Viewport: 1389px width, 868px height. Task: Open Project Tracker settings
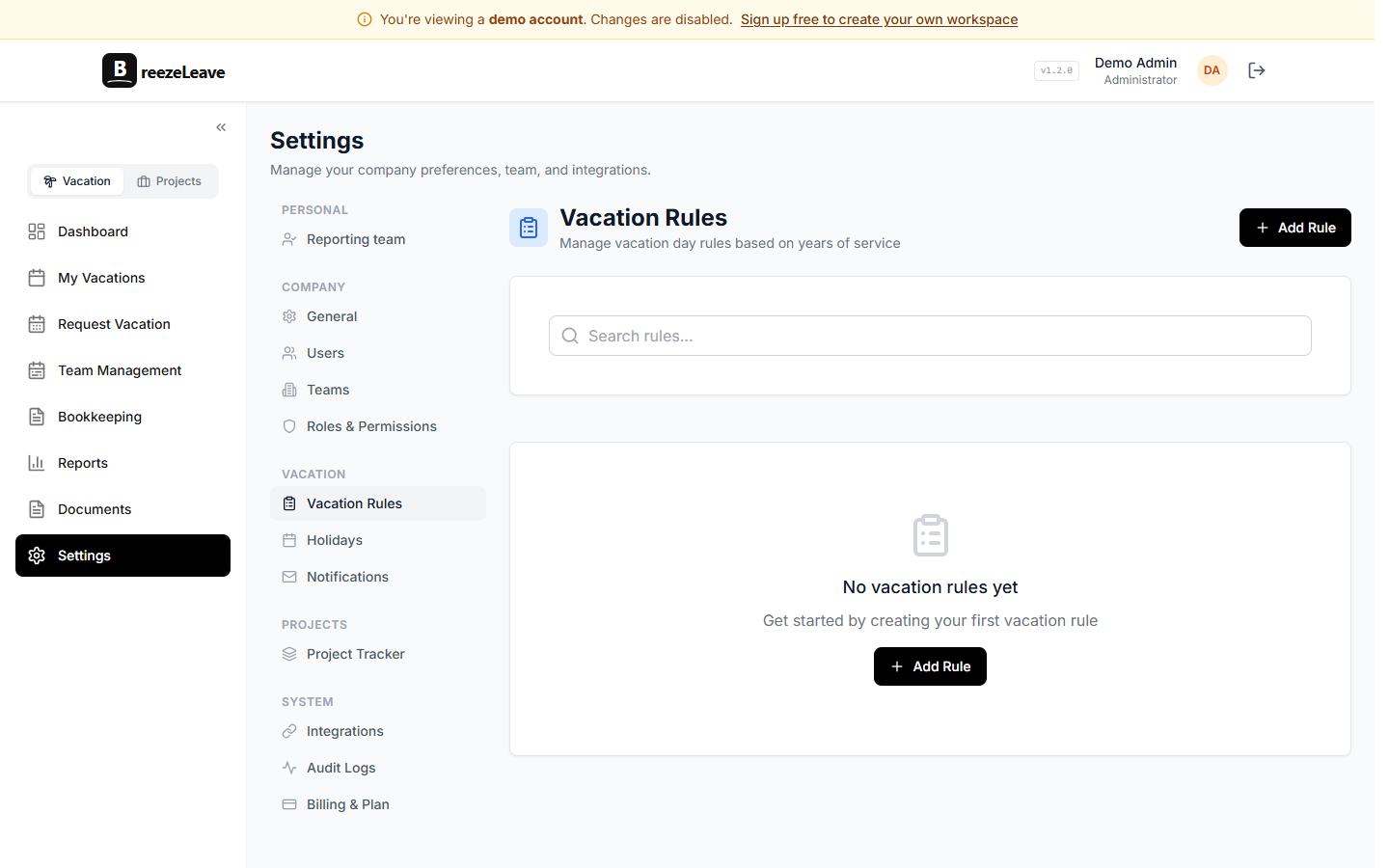(x=378, y=654)
